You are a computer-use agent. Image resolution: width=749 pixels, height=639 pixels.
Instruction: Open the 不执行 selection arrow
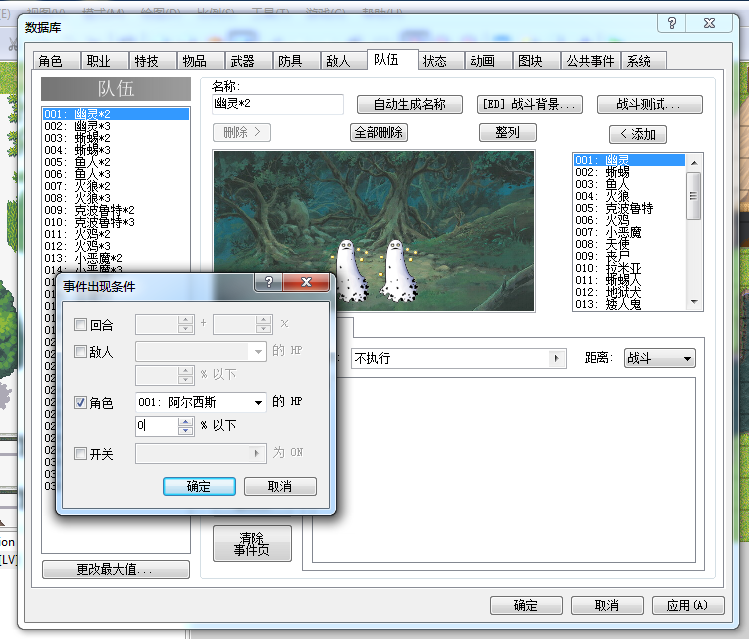tap(556, 358)
